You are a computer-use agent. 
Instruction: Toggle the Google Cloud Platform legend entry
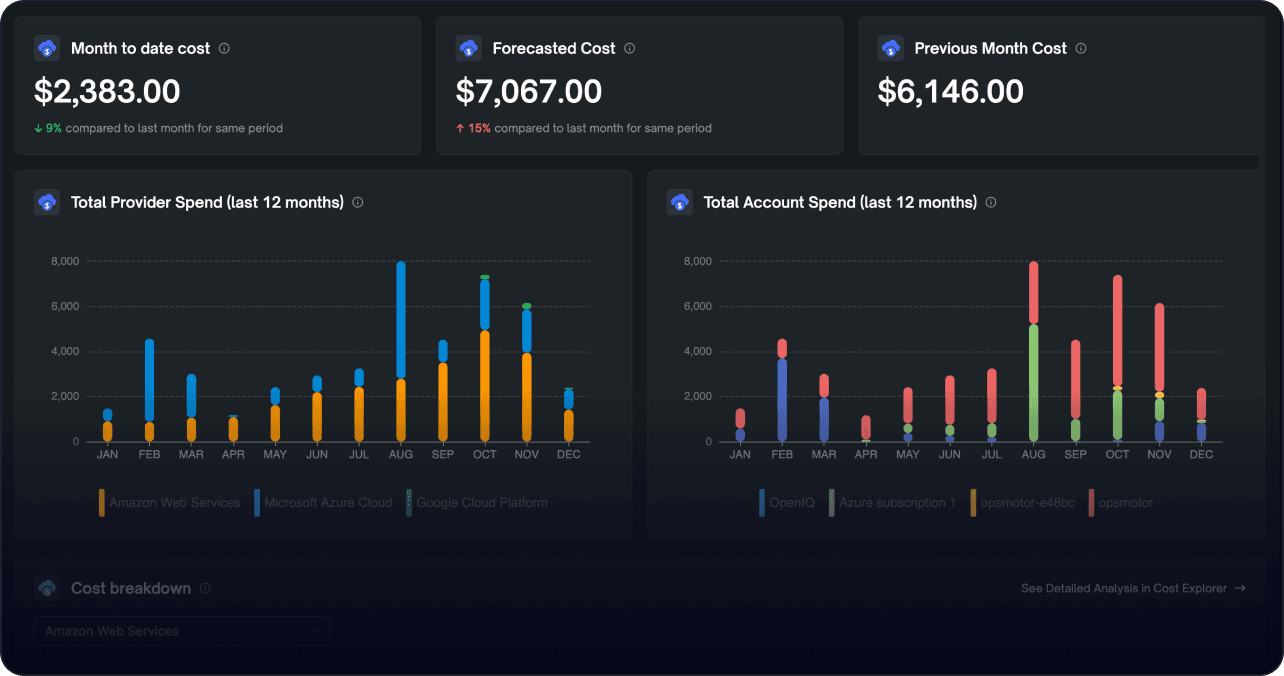pyautogui.click(x=476, y=502)
